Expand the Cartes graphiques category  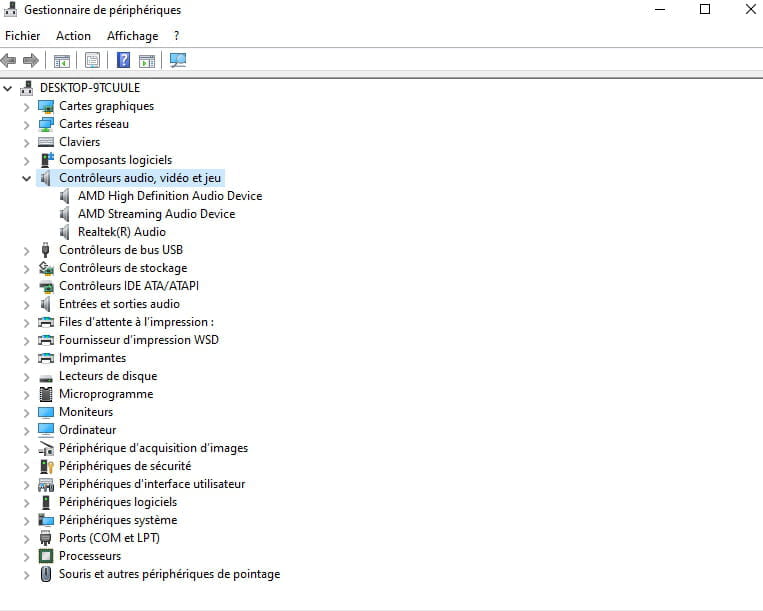pos(26,107)
